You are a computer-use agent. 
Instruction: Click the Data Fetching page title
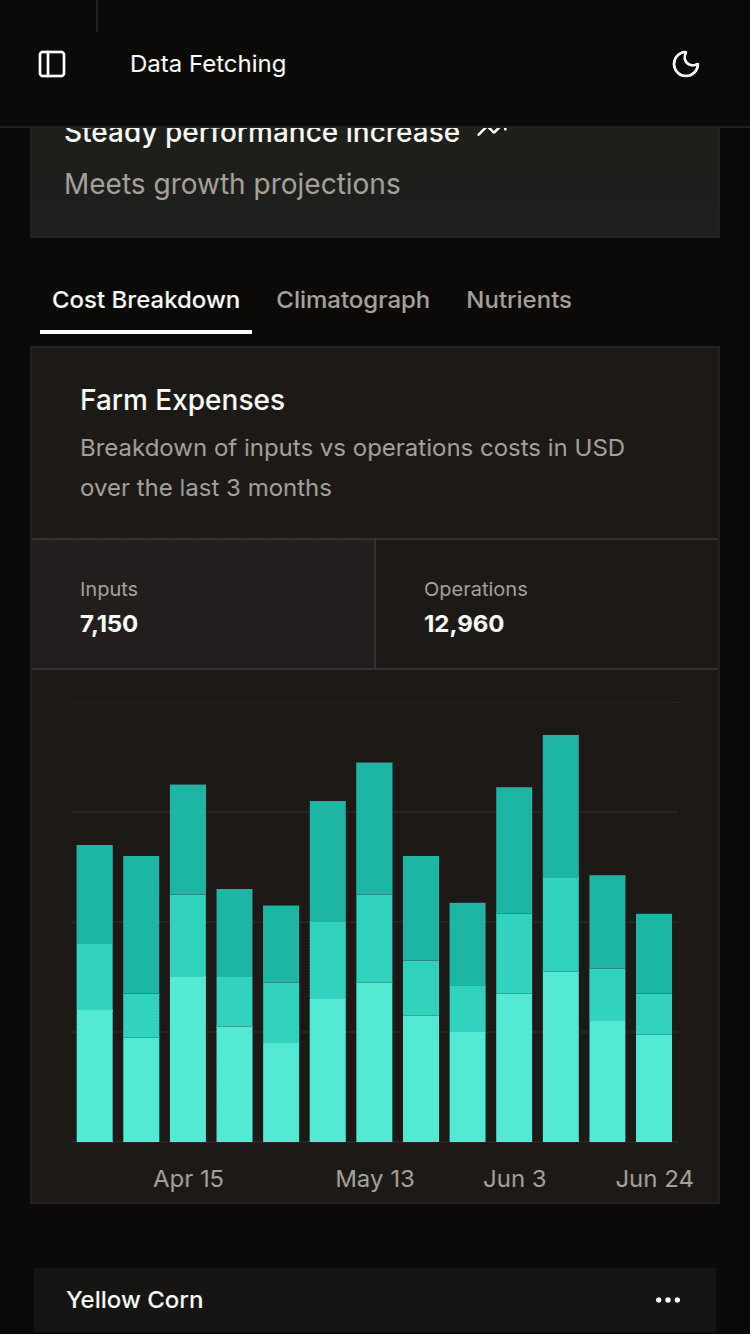(208, 64)
